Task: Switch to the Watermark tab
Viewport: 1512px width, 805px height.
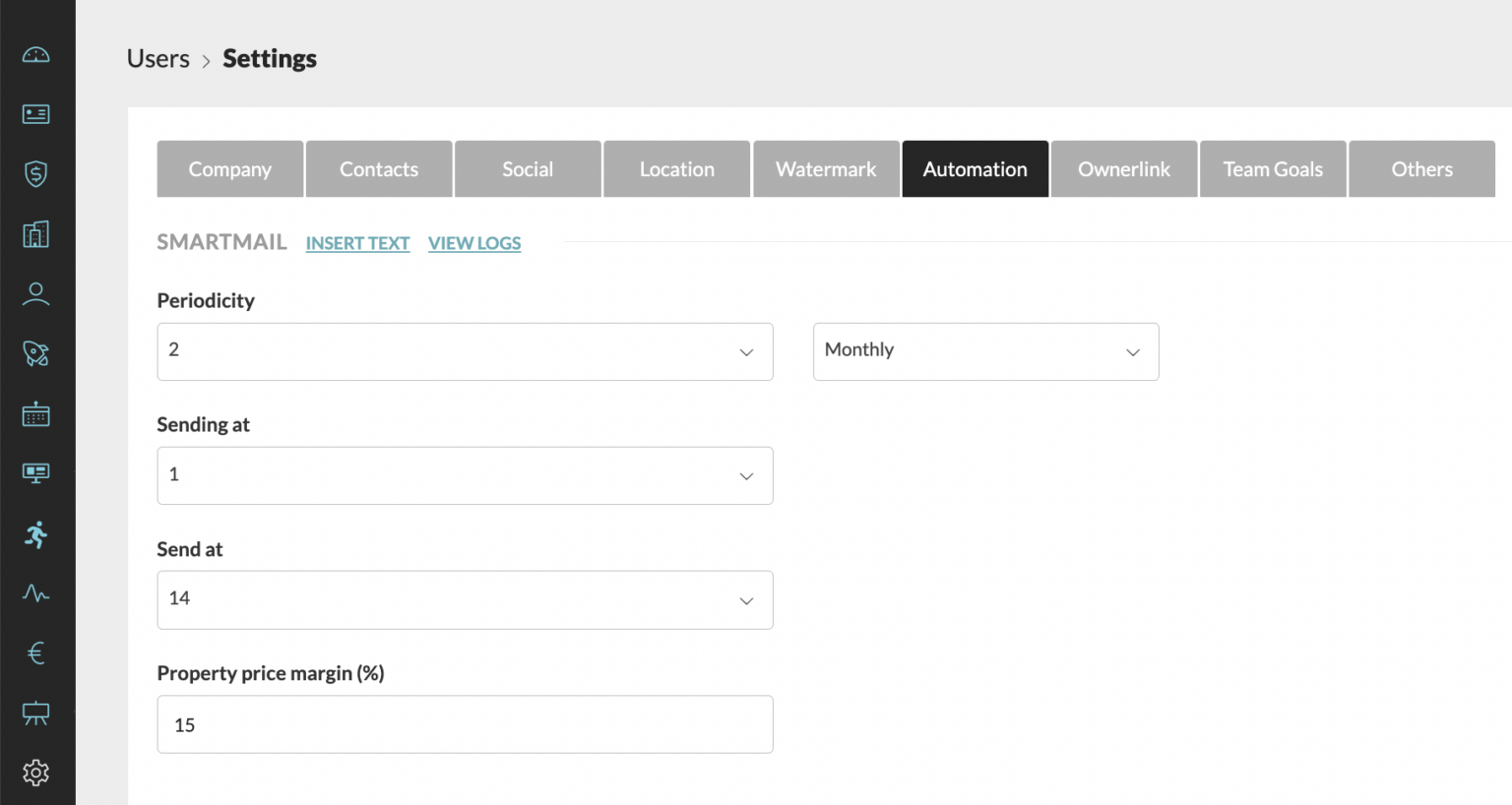Action: pos(826,168)
